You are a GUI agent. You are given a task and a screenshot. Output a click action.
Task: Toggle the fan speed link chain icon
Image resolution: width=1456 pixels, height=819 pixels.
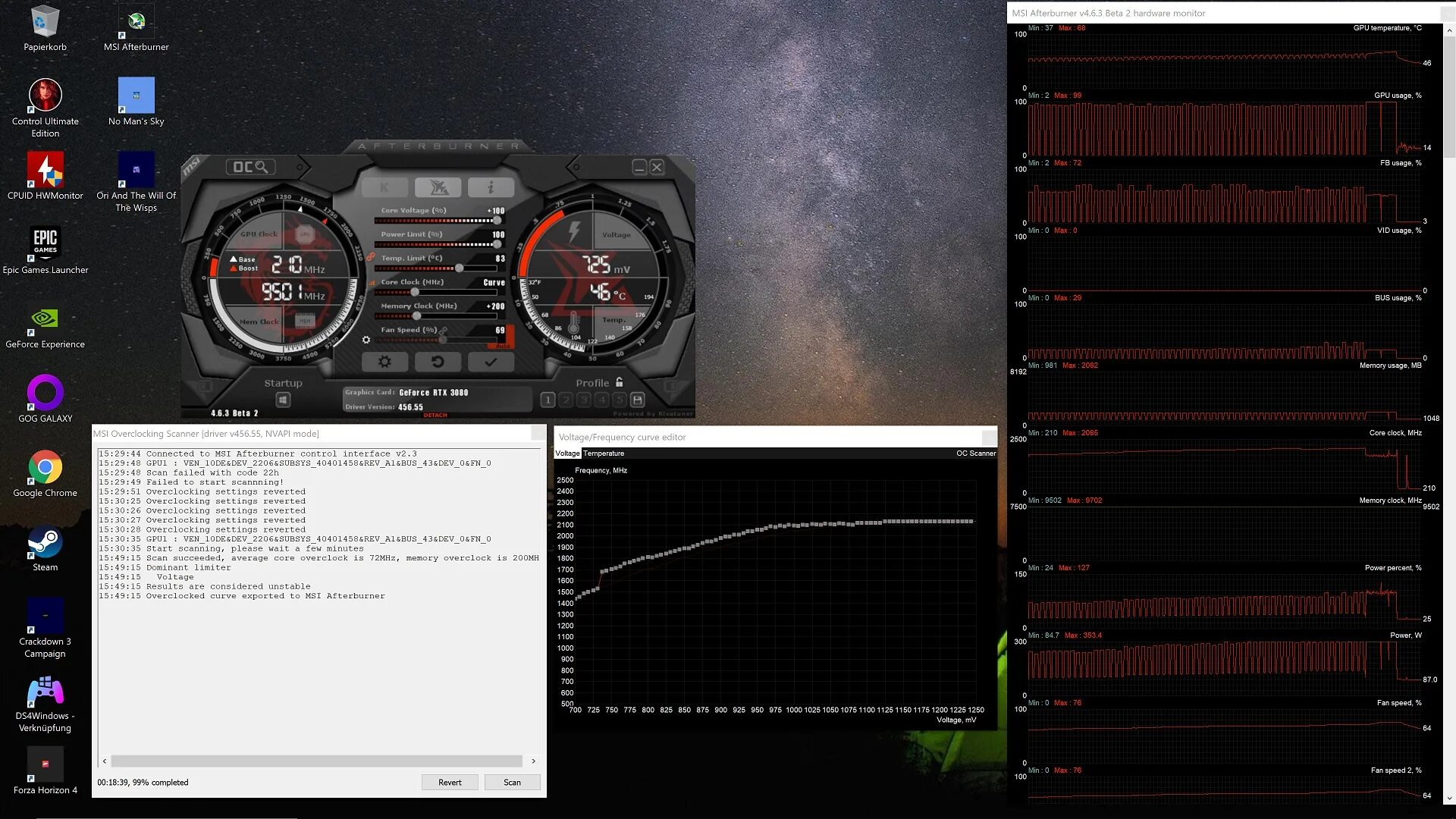coord(444,330)
